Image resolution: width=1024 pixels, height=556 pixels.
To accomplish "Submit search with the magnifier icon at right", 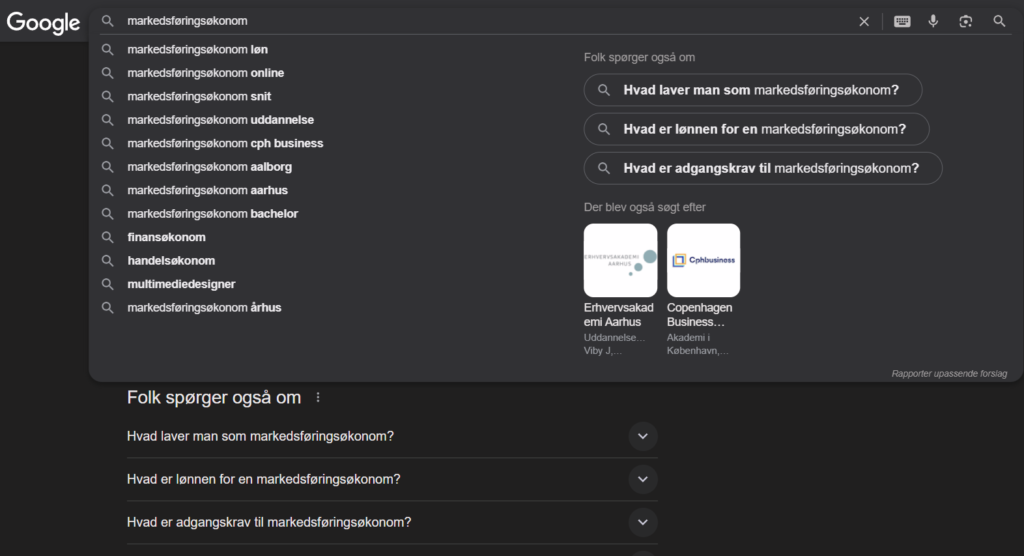I will click(x=999, y=21).
